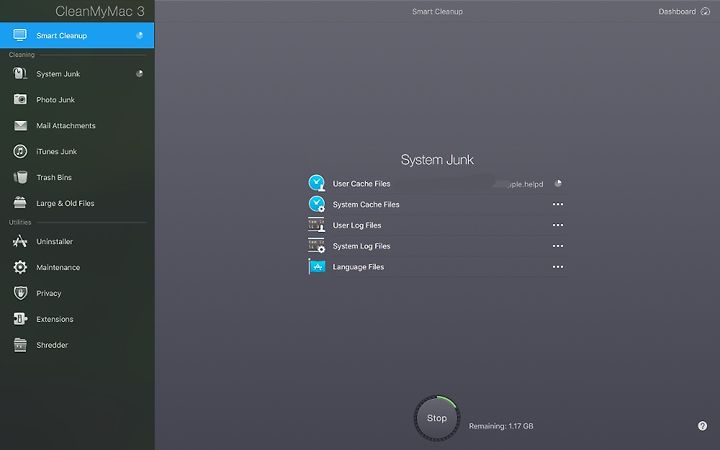This screenshot has height=450, width=720.
Task: Stop the scan with the Stop button
Action: [x=437, y=418]
